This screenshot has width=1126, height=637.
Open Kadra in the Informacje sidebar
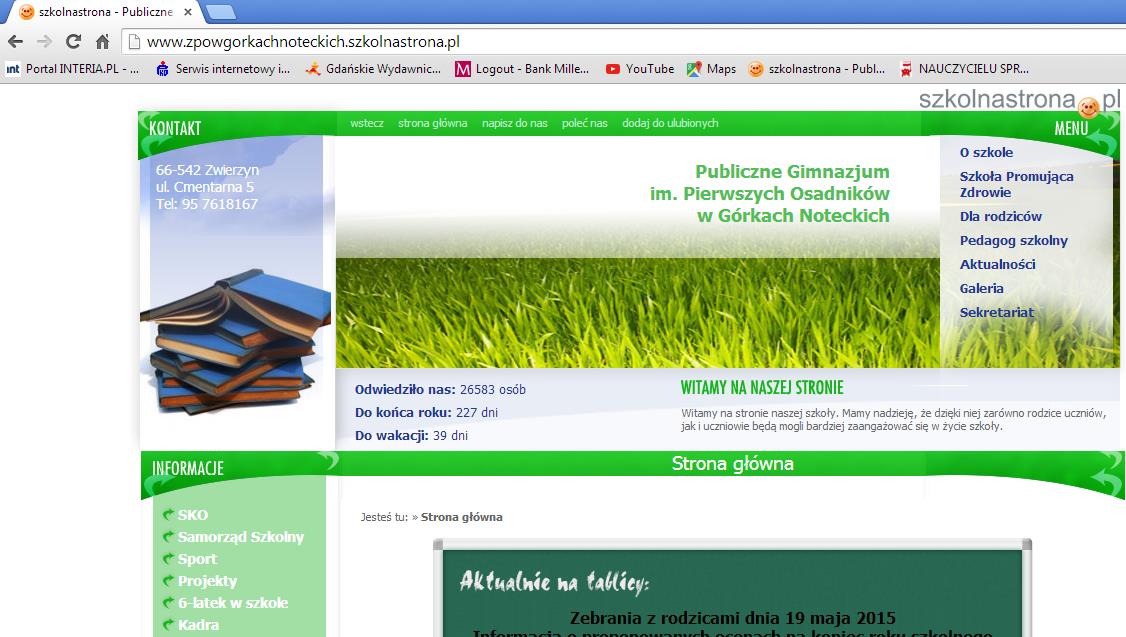pos(198,626)
